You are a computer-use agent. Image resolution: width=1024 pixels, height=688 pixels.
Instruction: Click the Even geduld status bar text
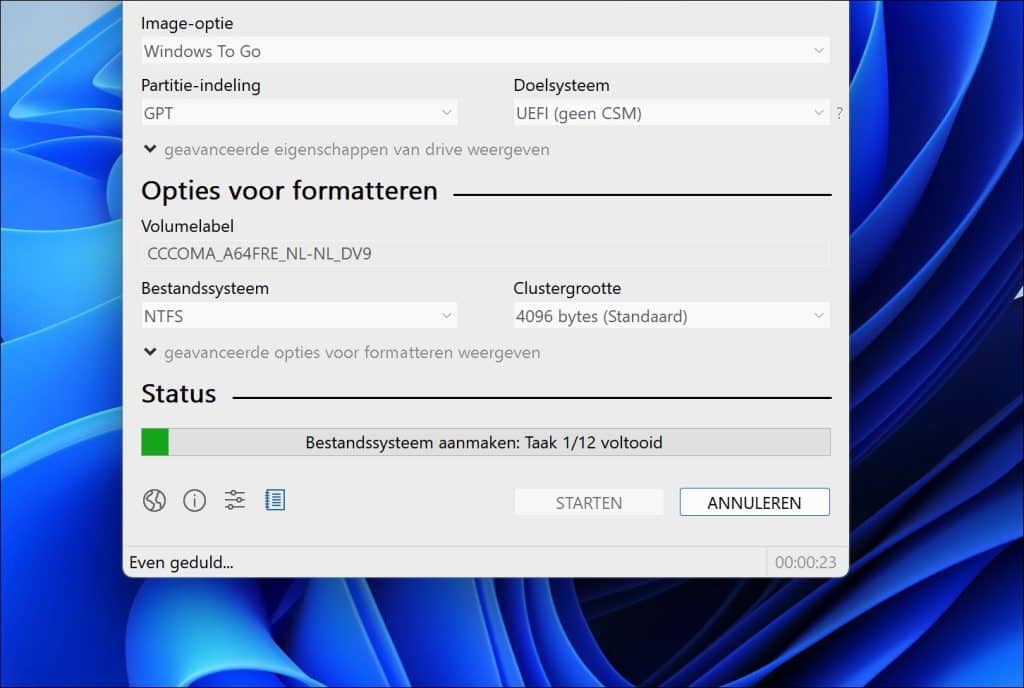[x=182, y=562]
